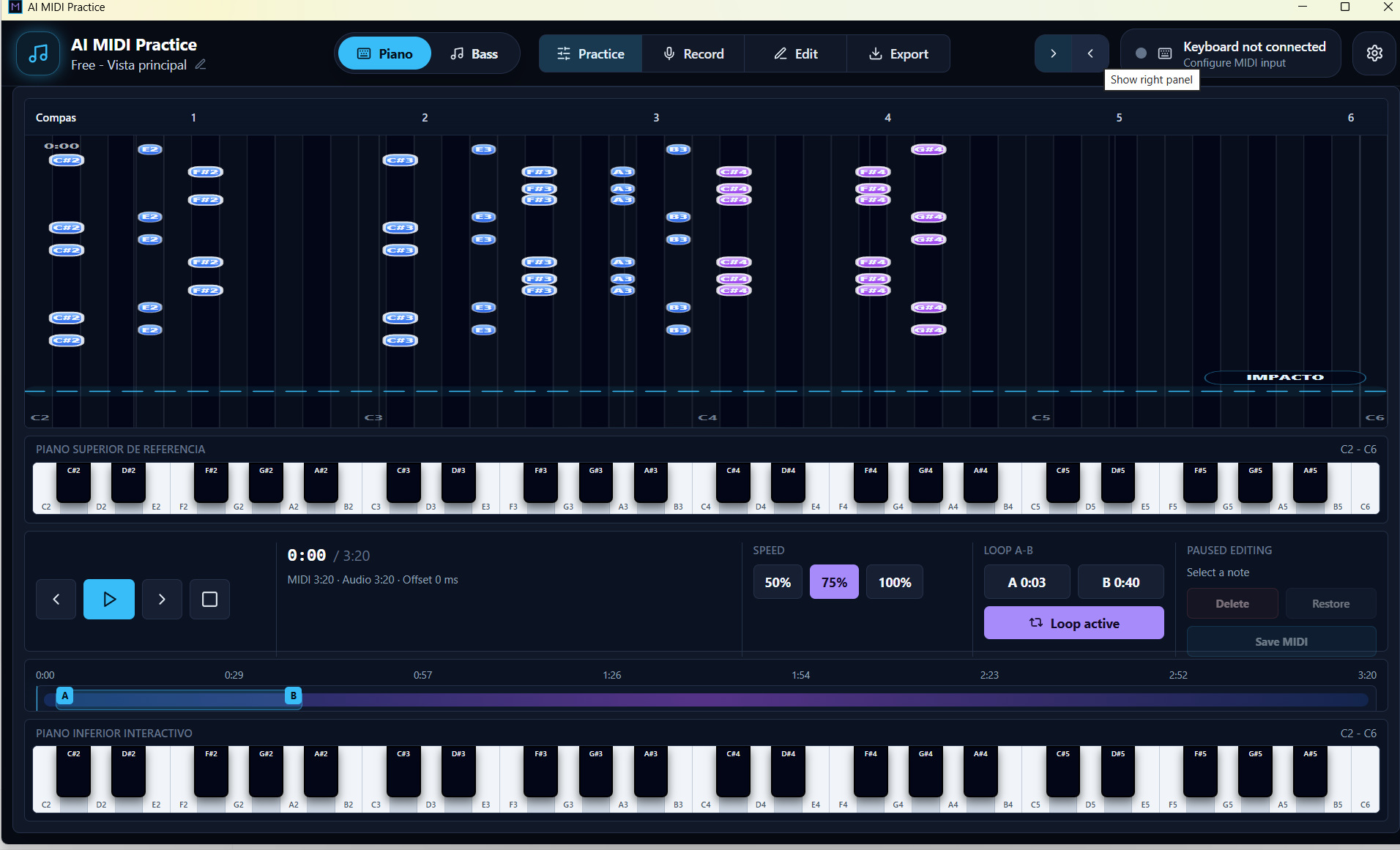Viewport: 1400px width, 850px height.
Task: Open the settings gear
Action: point(1374,53)
